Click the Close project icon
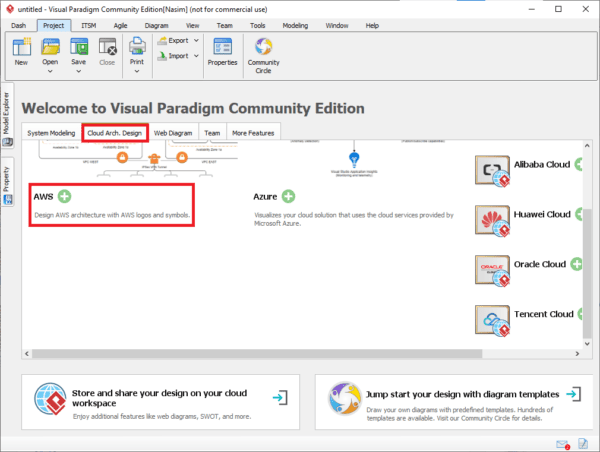The image size is (600, 452). click(107, 47)
